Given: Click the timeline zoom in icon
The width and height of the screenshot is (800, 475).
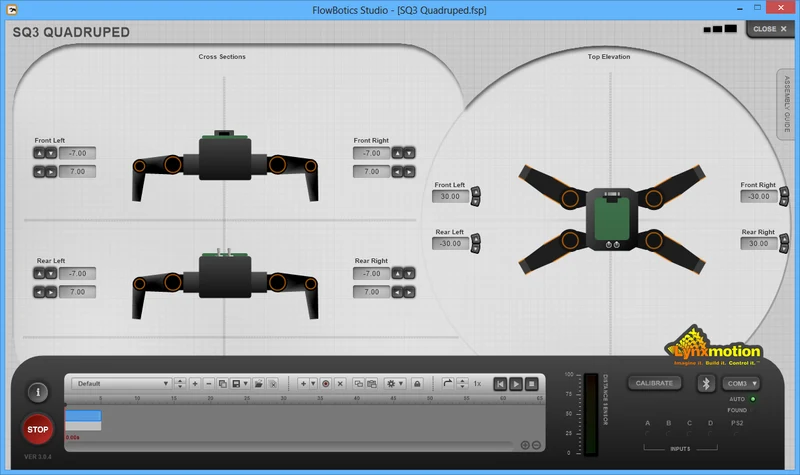Looking at the screenshot, I should [524, 445].
